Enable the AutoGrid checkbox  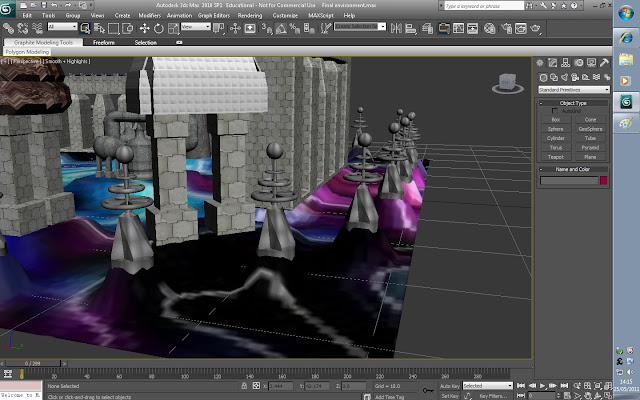[554, 111]
